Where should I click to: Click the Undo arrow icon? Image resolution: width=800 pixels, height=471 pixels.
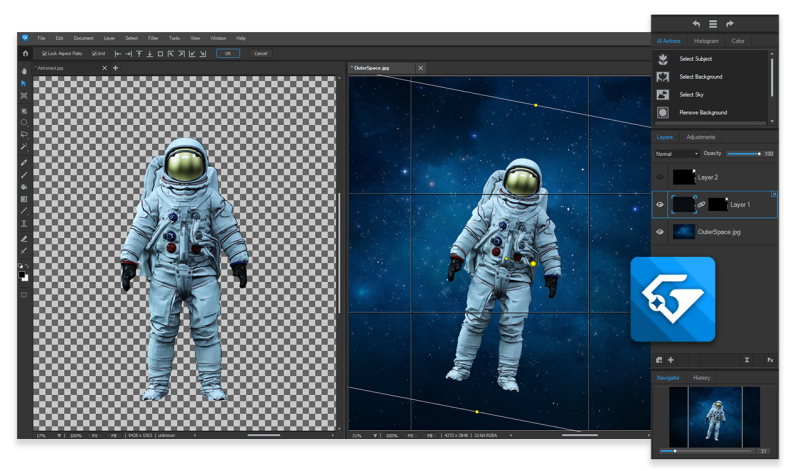tap(696, 24)
